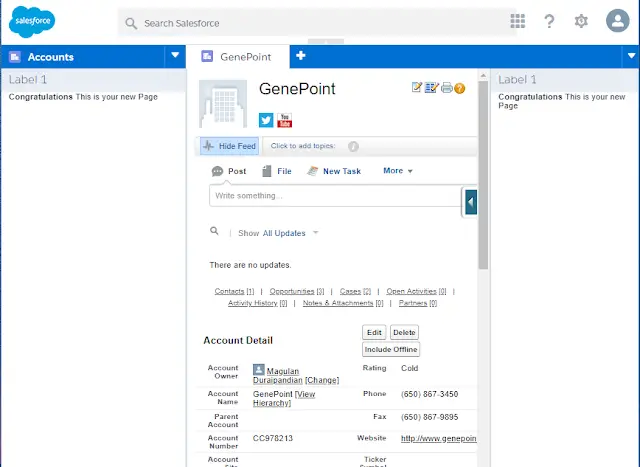Viewport: 640px width, 467px height.
Task: Open the GenePoint Twitter icon
Action: click(266, 120)
